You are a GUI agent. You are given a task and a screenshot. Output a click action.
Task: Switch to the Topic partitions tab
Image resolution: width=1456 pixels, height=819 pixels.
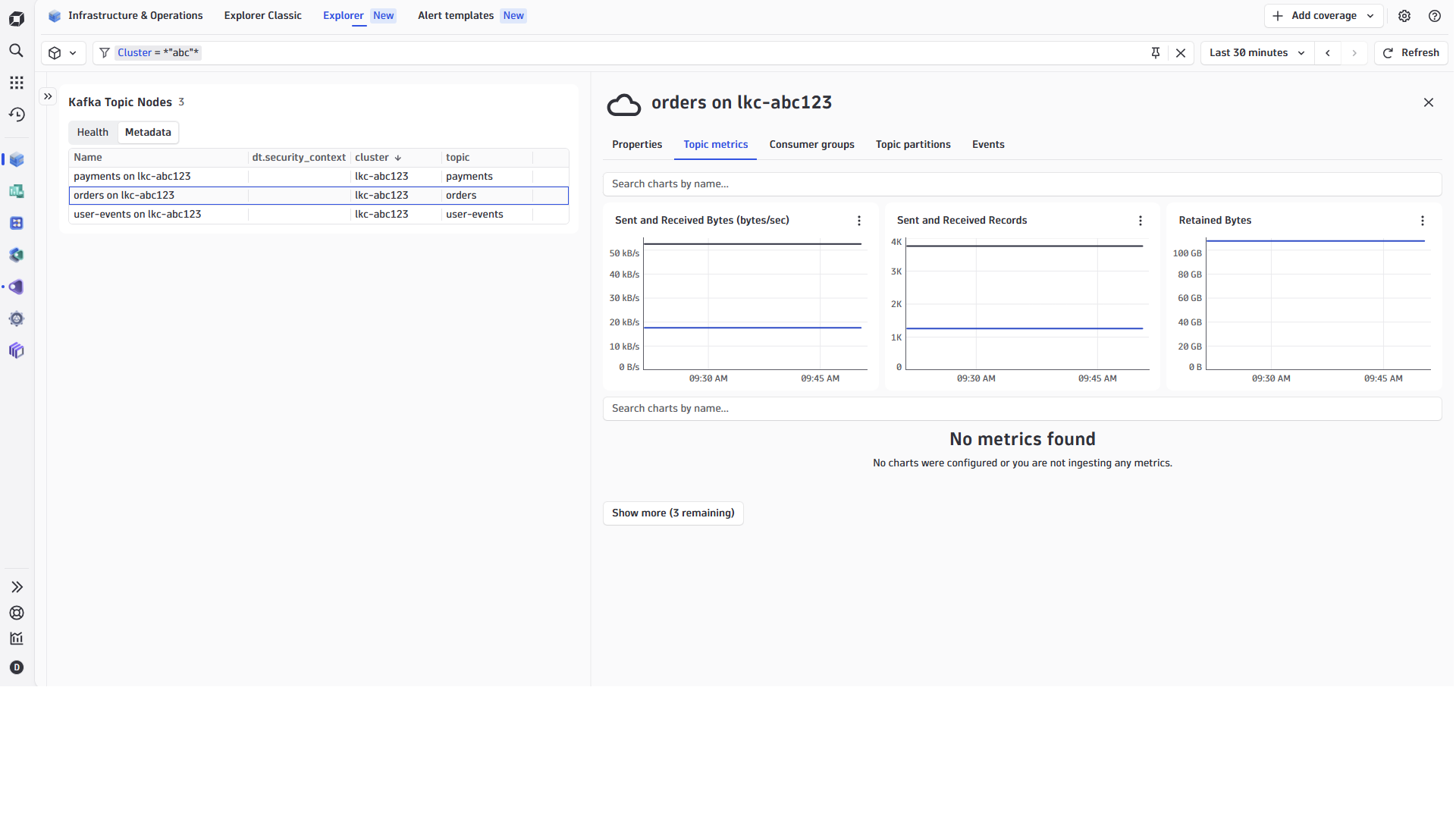(x=913, y=145)
